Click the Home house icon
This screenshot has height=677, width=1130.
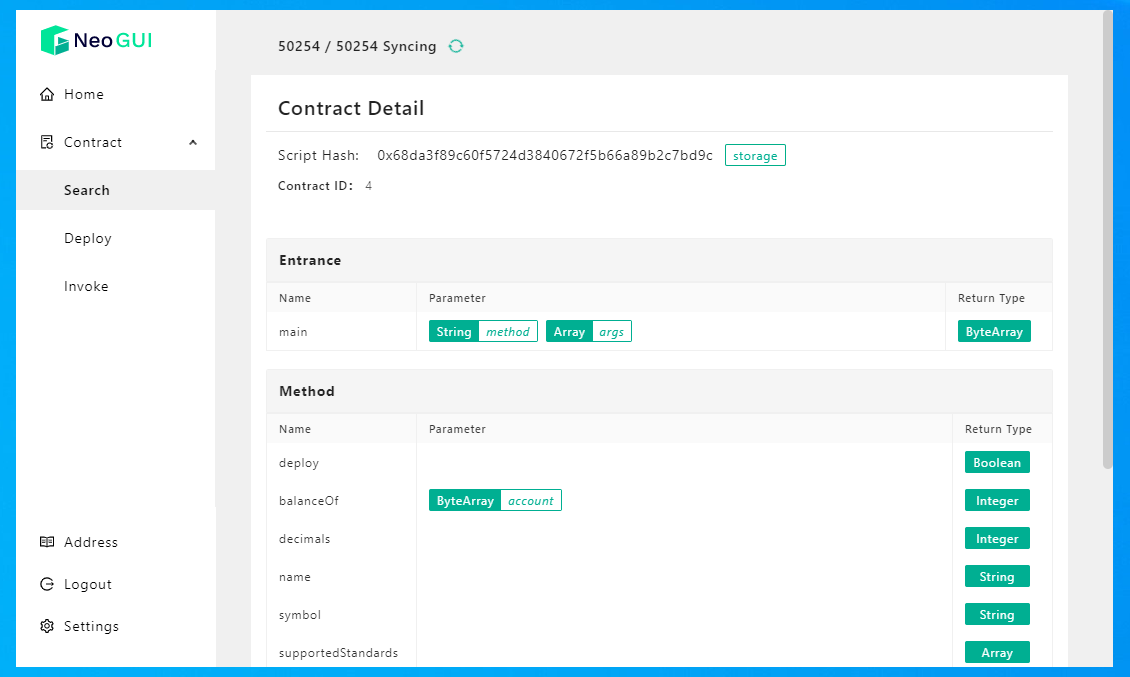click(x=47, y=95)
